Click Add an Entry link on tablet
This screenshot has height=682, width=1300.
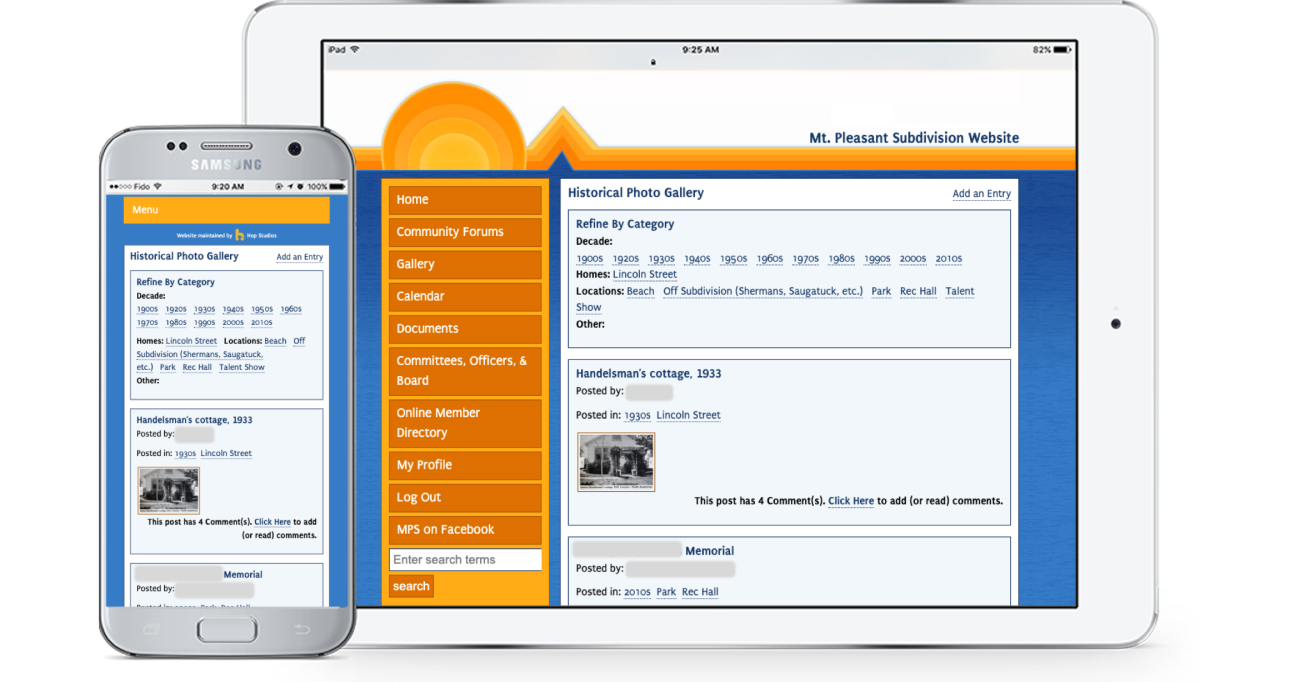click(981, 194)
